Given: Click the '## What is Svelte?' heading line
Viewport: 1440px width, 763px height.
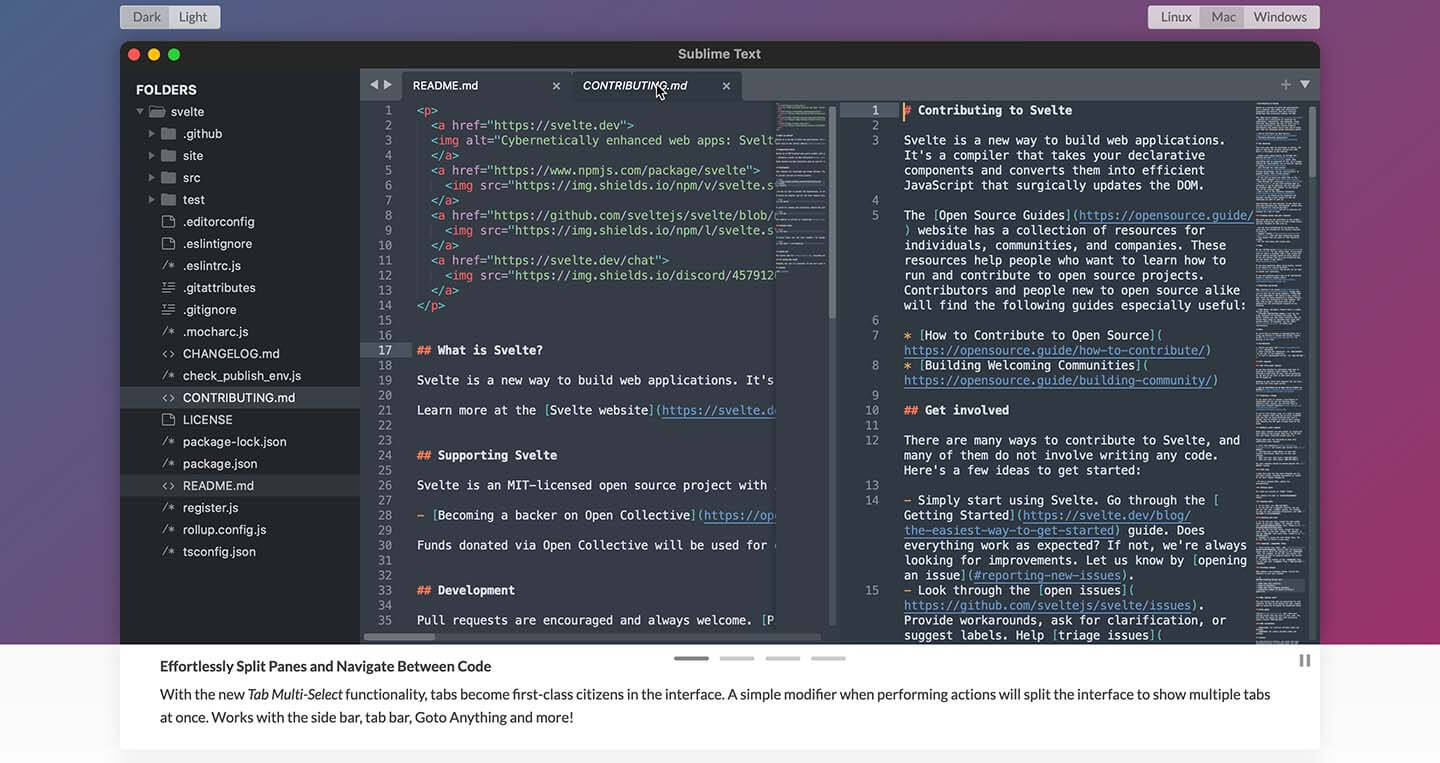Looking at the screenshot, I should 480,351.
